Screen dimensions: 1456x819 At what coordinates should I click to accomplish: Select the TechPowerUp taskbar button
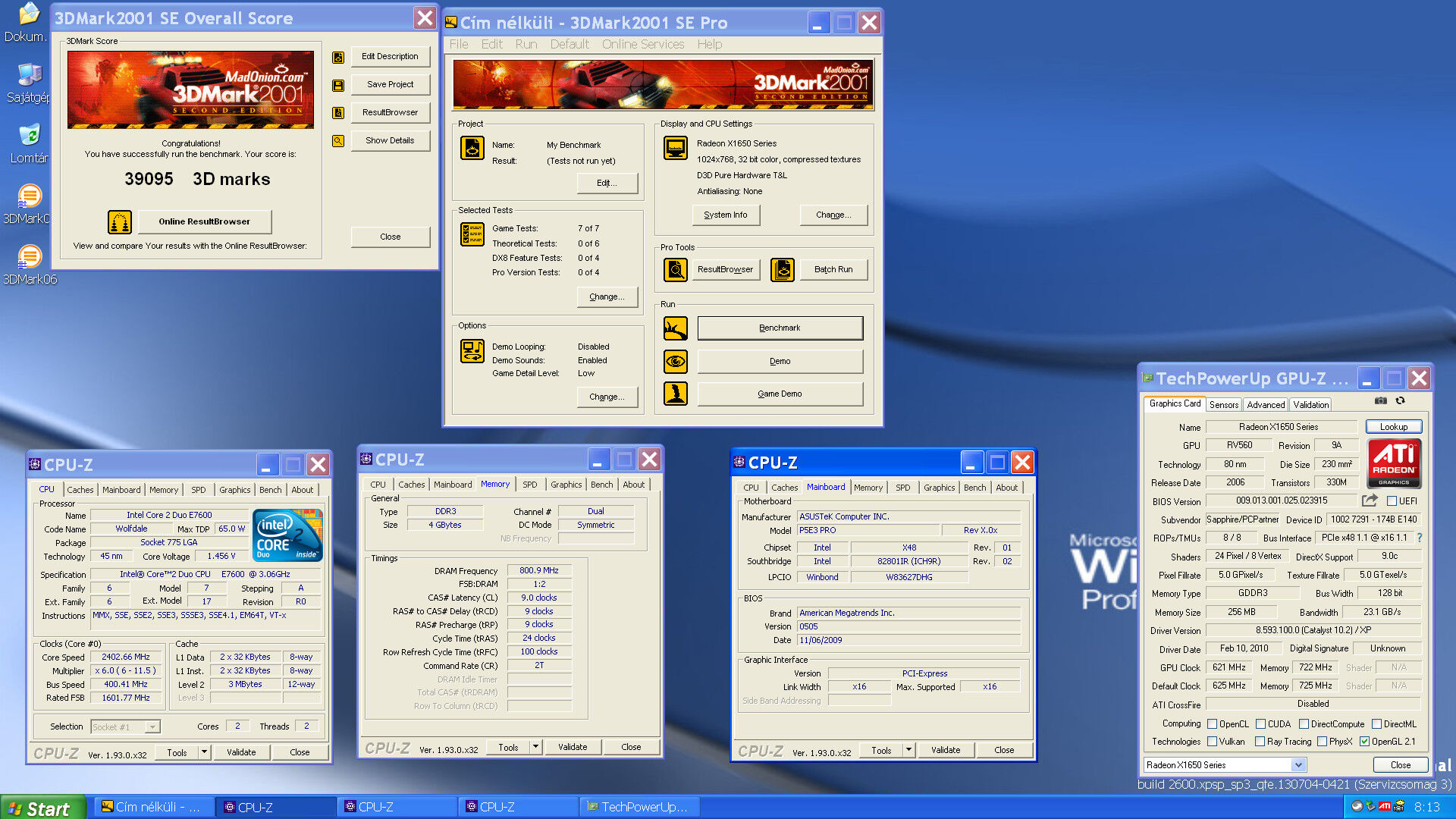[x=639, y=807]
